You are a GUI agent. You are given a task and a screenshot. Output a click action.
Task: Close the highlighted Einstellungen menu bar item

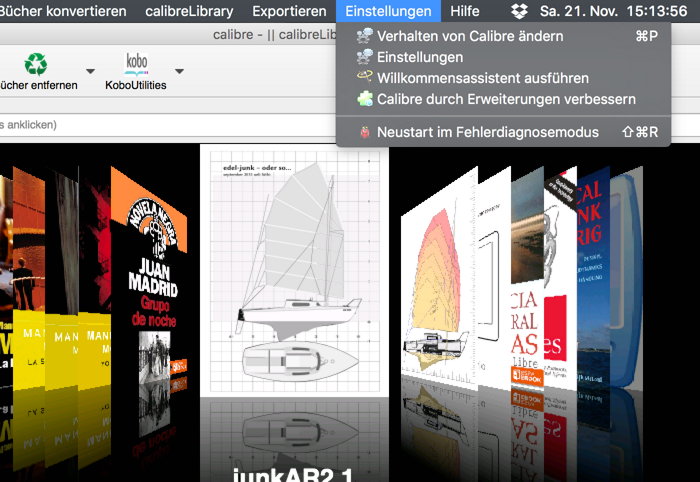388,12
